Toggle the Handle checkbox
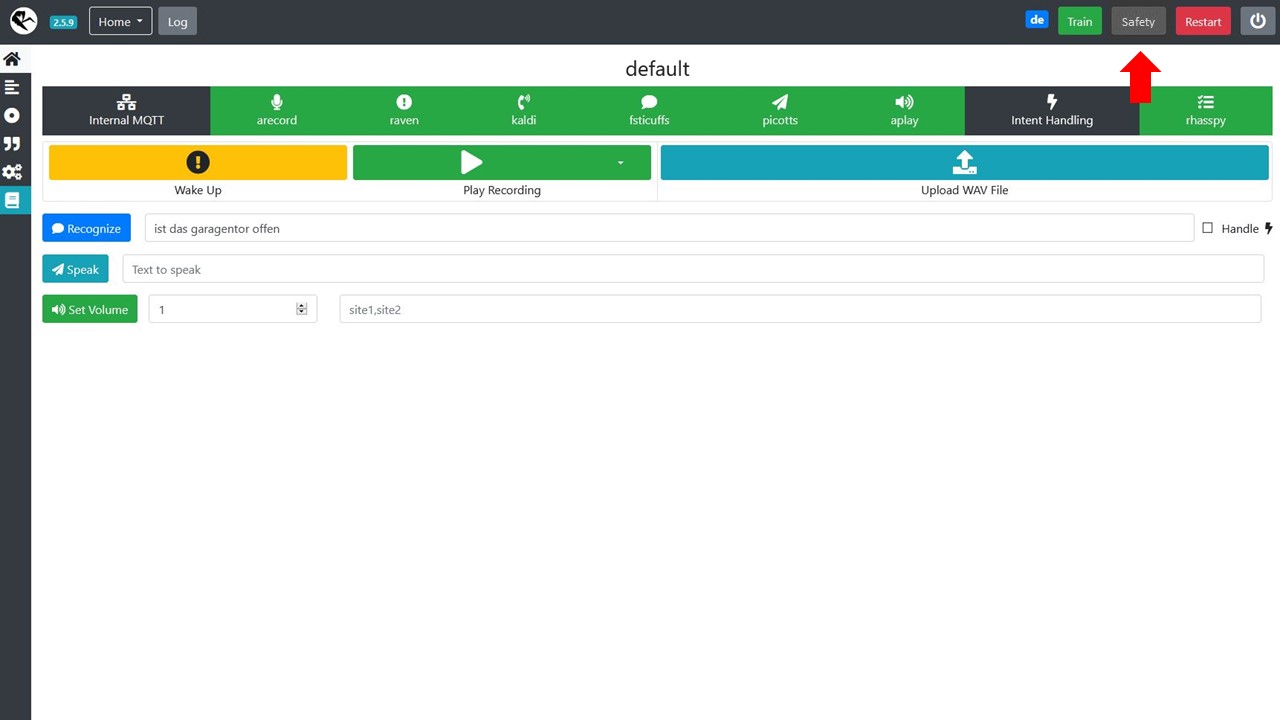 click(x=1207, y=228)
